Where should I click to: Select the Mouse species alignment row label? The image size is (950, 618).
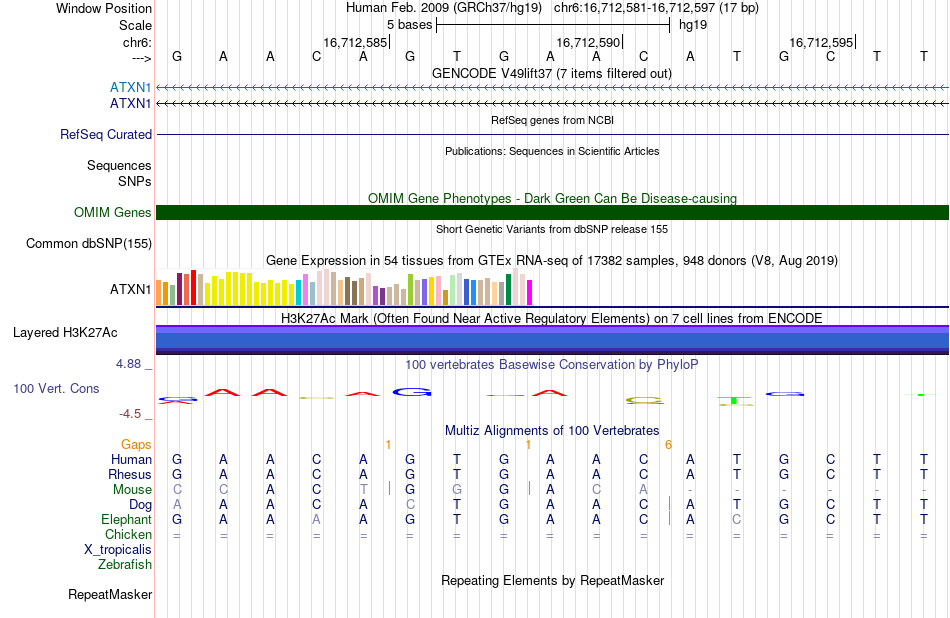click(x=132, y=489)
